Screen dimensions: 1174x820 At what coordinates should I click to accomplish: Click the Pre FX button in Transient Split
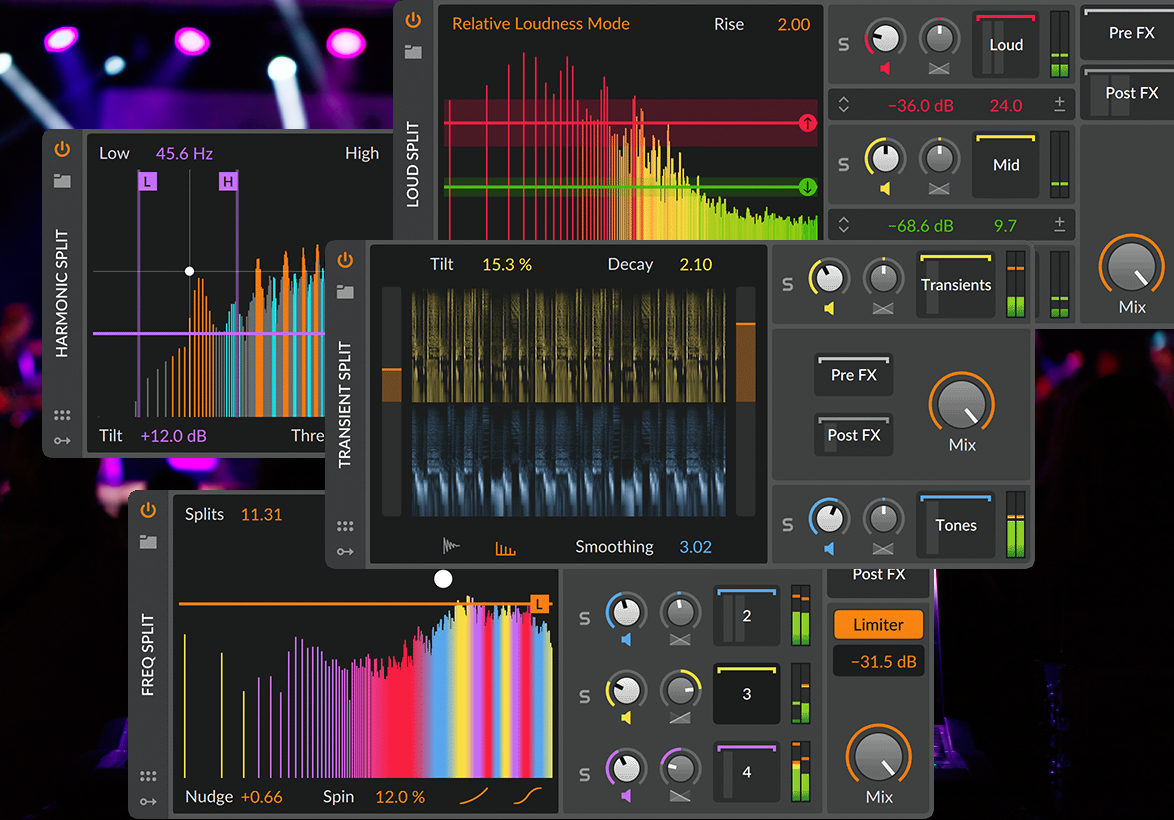point(853,375)
